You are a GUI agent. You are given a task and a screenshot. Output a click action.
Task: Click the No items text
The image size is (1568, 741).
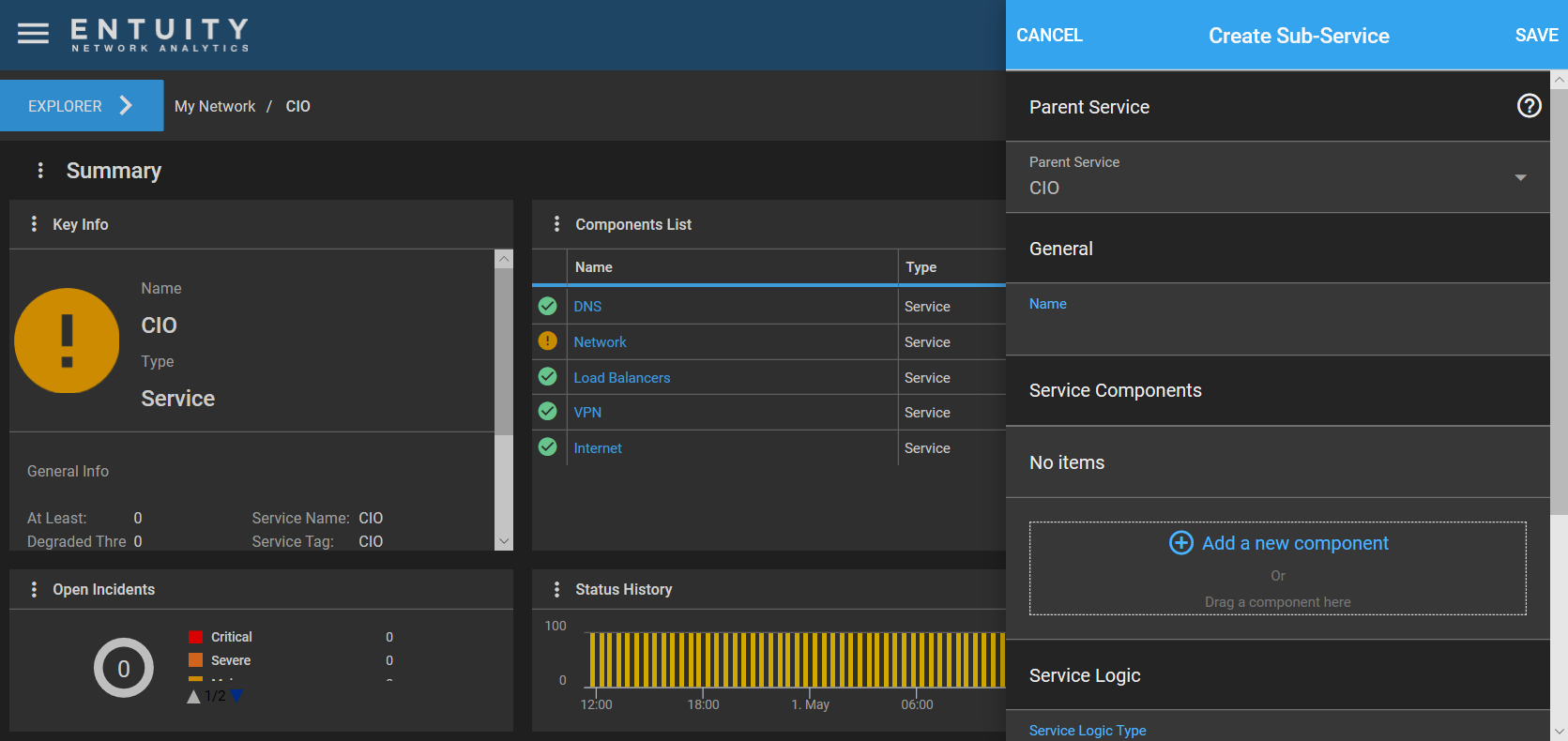click(x=1067, y=462)
